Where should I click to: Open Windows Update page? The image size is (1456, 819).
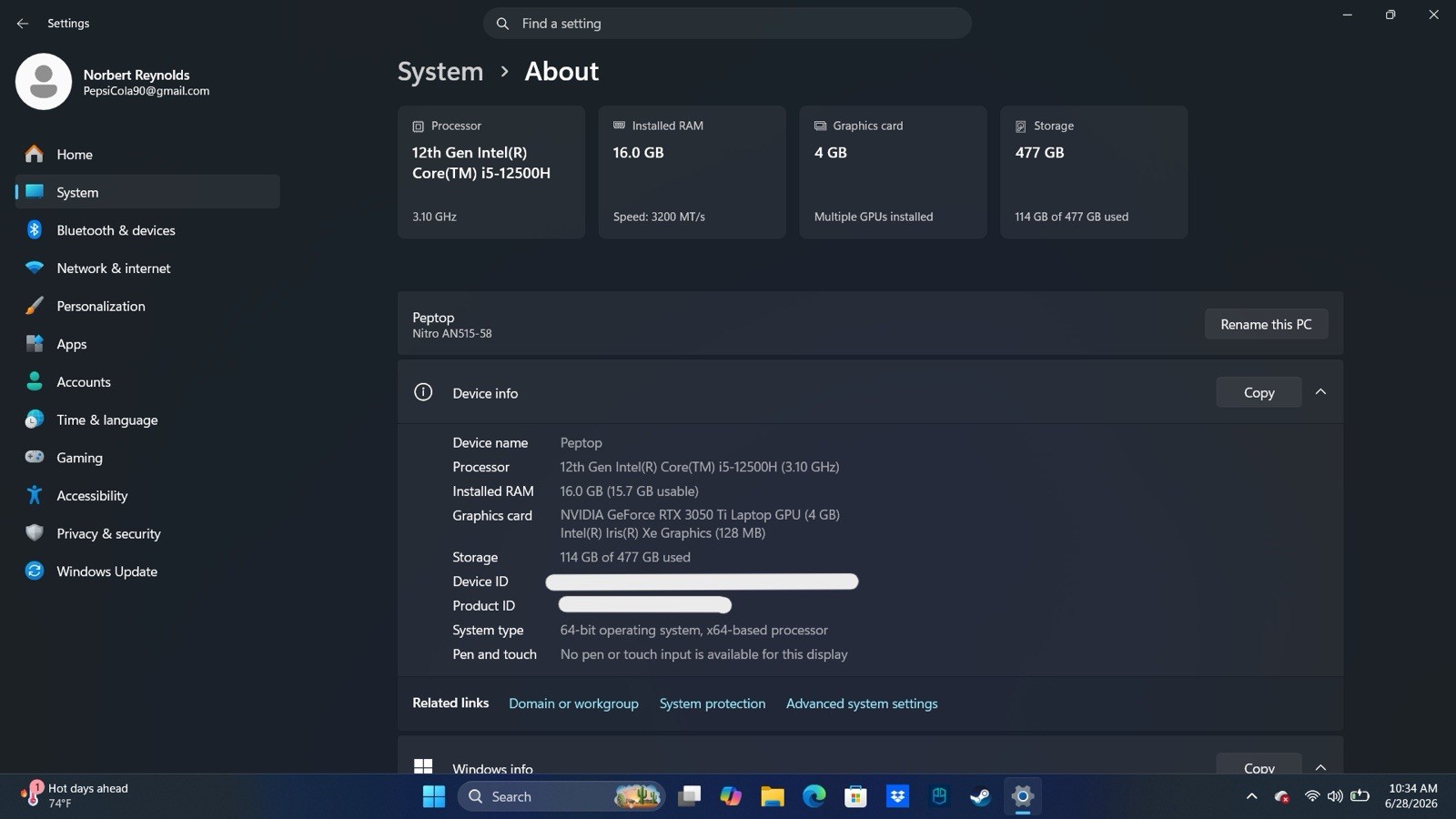click(147, 571)
